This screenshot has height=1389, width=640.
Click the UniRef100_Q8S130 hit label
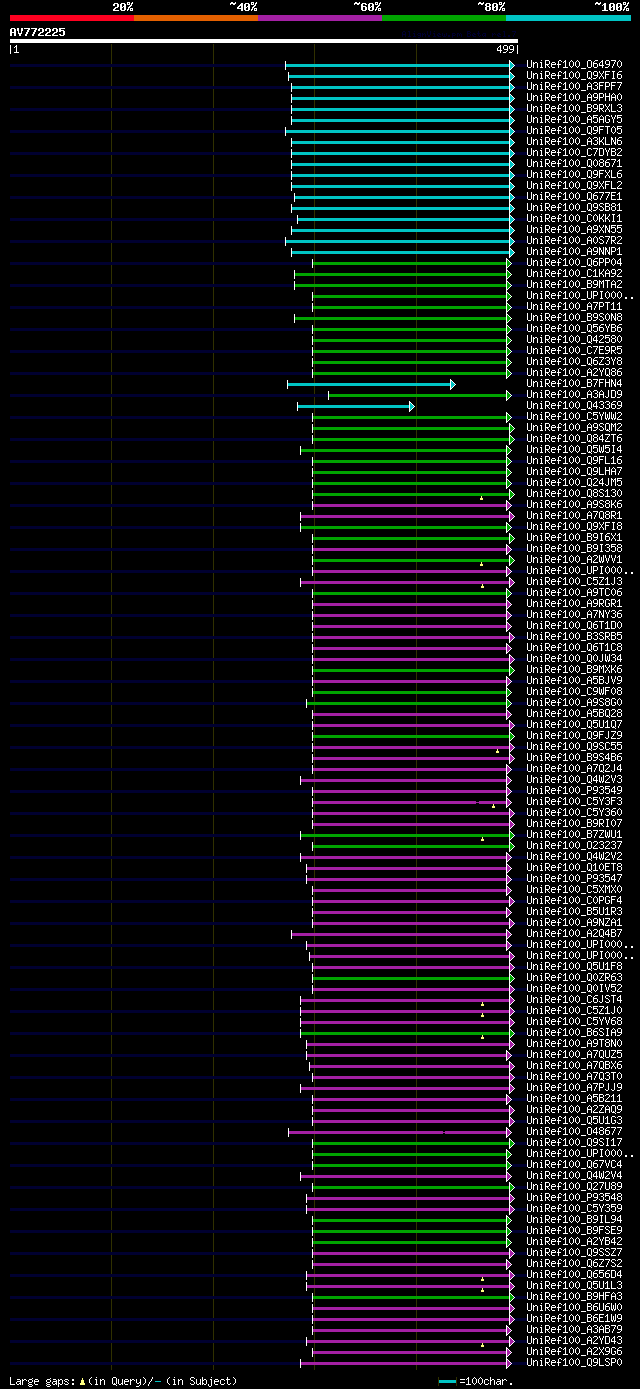pos(574,494)
